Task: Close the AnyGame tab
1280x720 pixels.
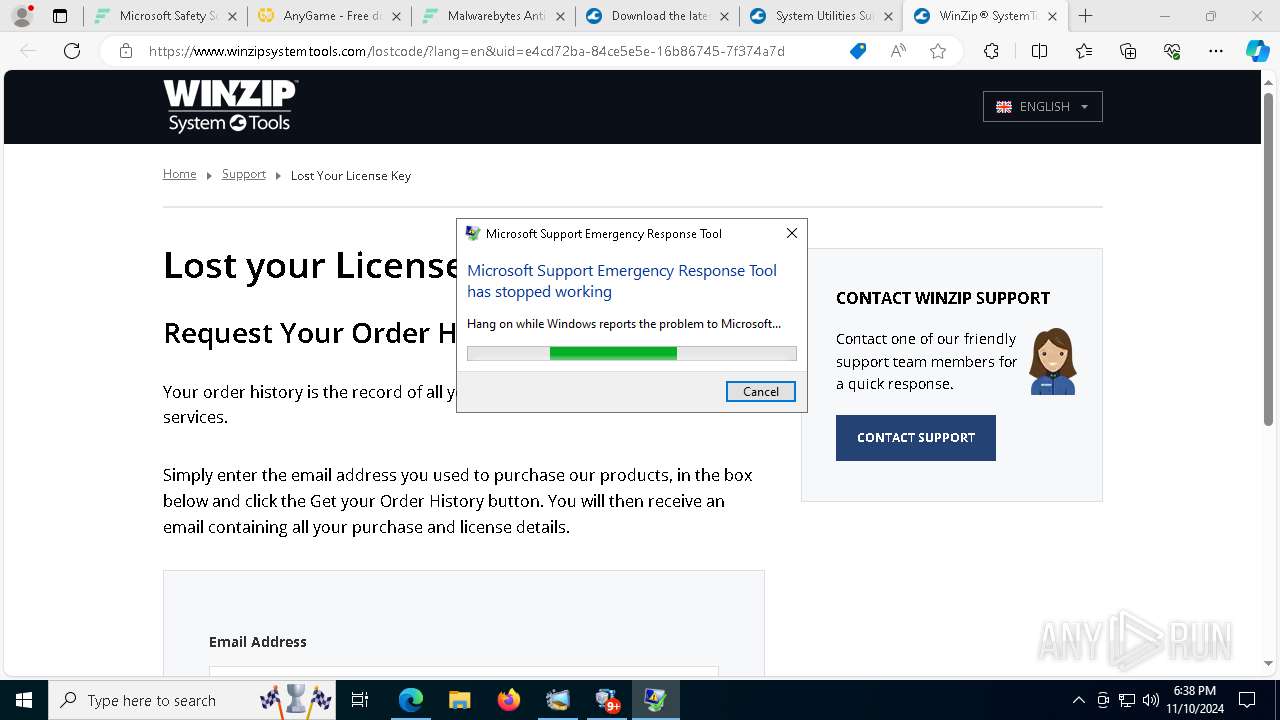Action: coord(396,16)
